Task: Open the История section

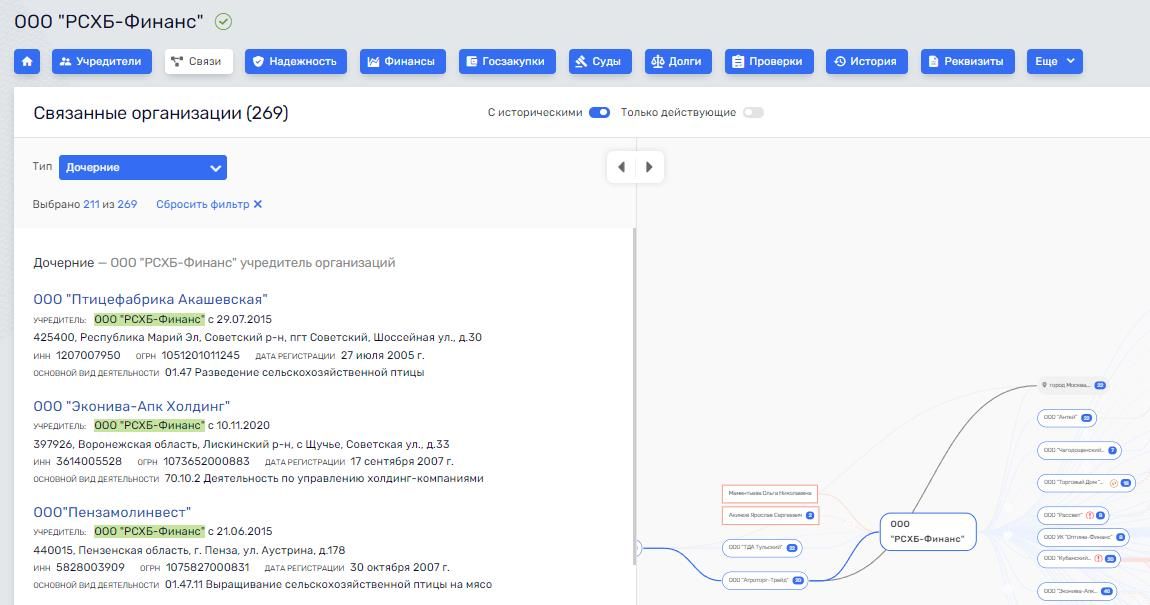Action: tap(866, 62)
